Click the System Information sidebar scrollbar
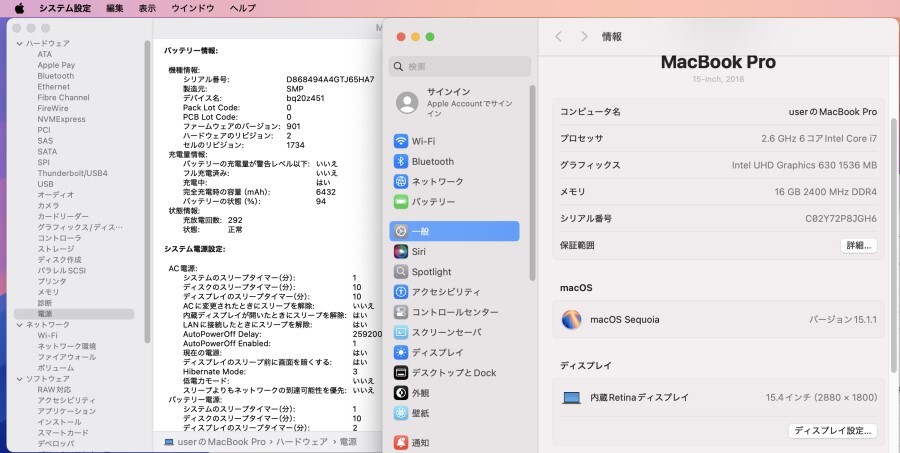The image size is (900, 453). point(147,191)
